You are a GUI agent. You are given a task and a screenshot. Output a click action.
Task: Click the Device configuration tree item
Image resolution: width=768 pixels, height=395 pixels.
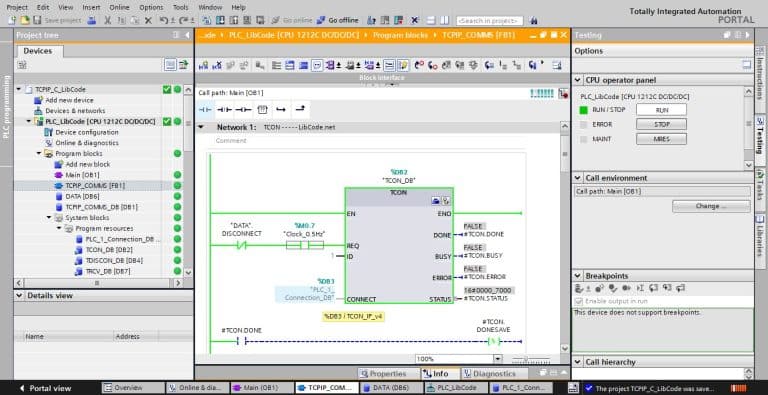pyautogui.click(x=87, y=132)
